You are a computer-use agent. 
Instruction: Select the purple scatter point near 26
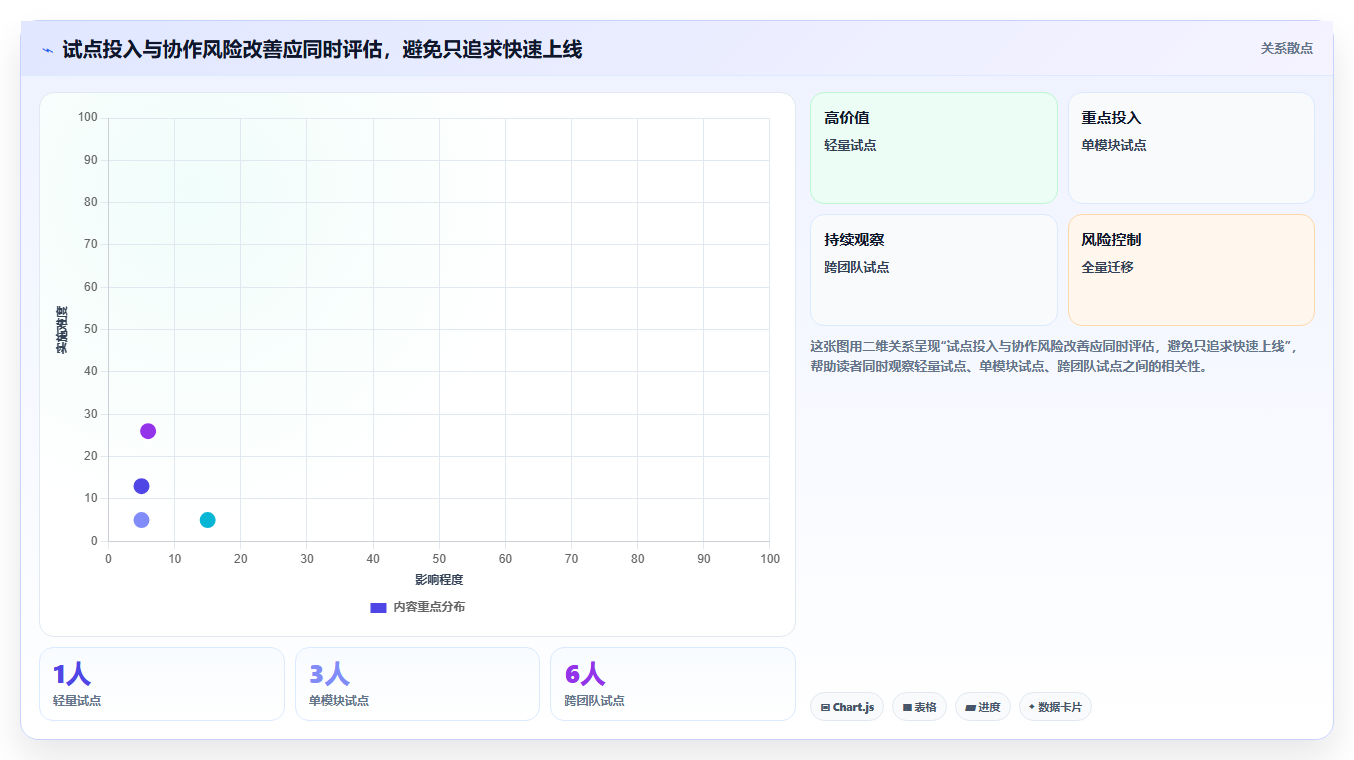coord(148,431)
